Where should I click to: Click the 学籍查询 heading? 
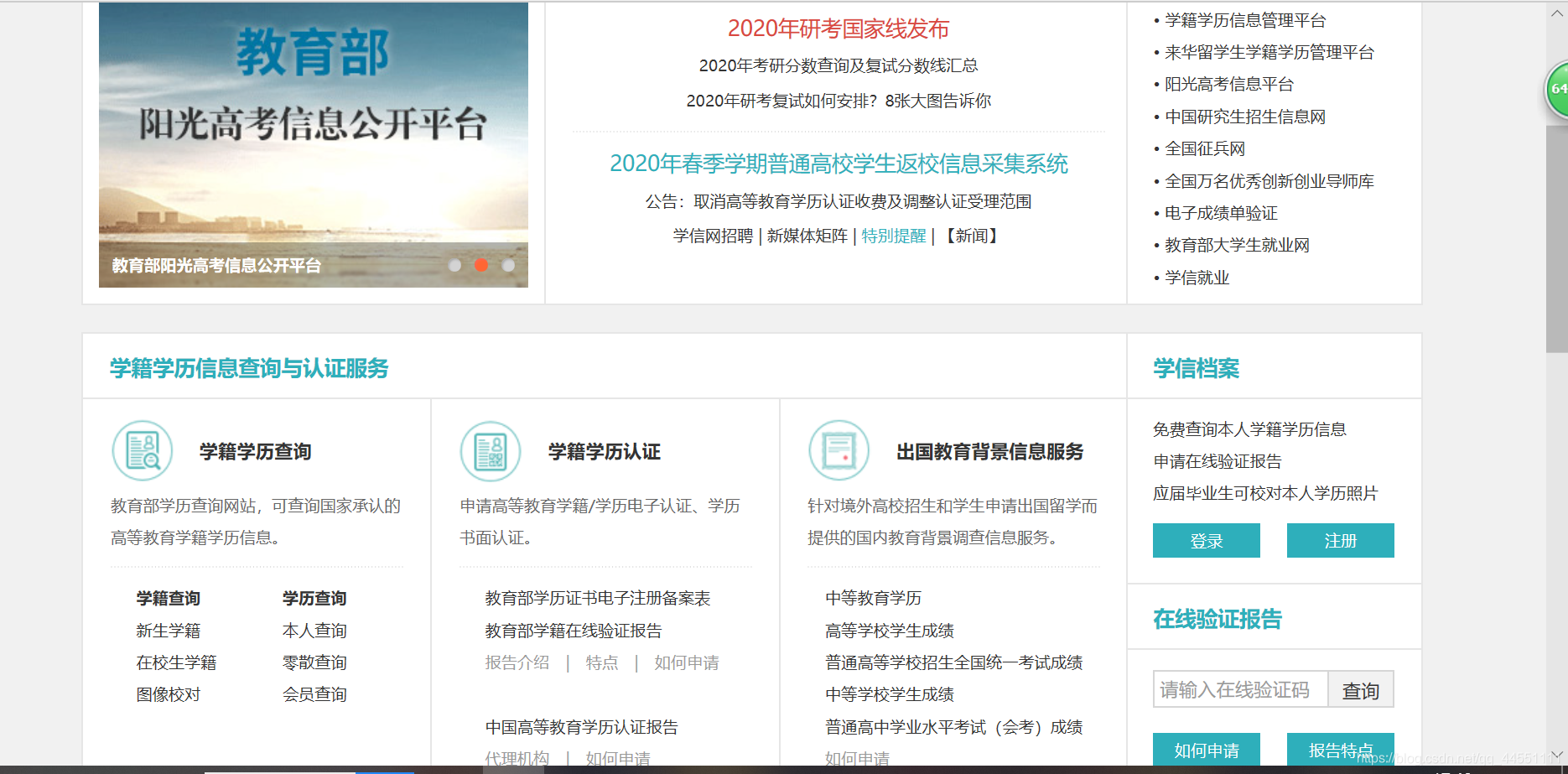pyautogui.click(x=169, y=598)
